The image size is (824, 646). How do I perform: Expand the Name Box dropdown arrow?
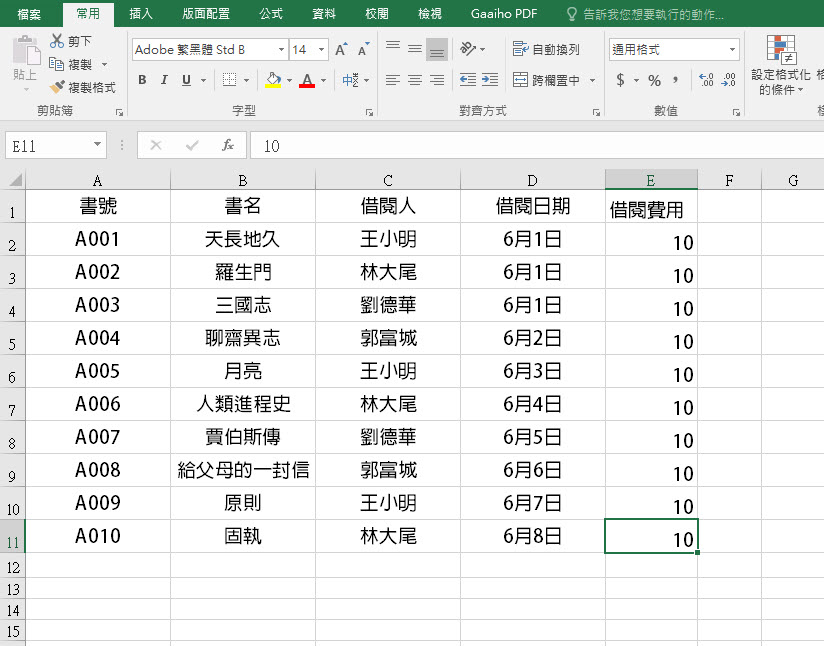[97, 146]
